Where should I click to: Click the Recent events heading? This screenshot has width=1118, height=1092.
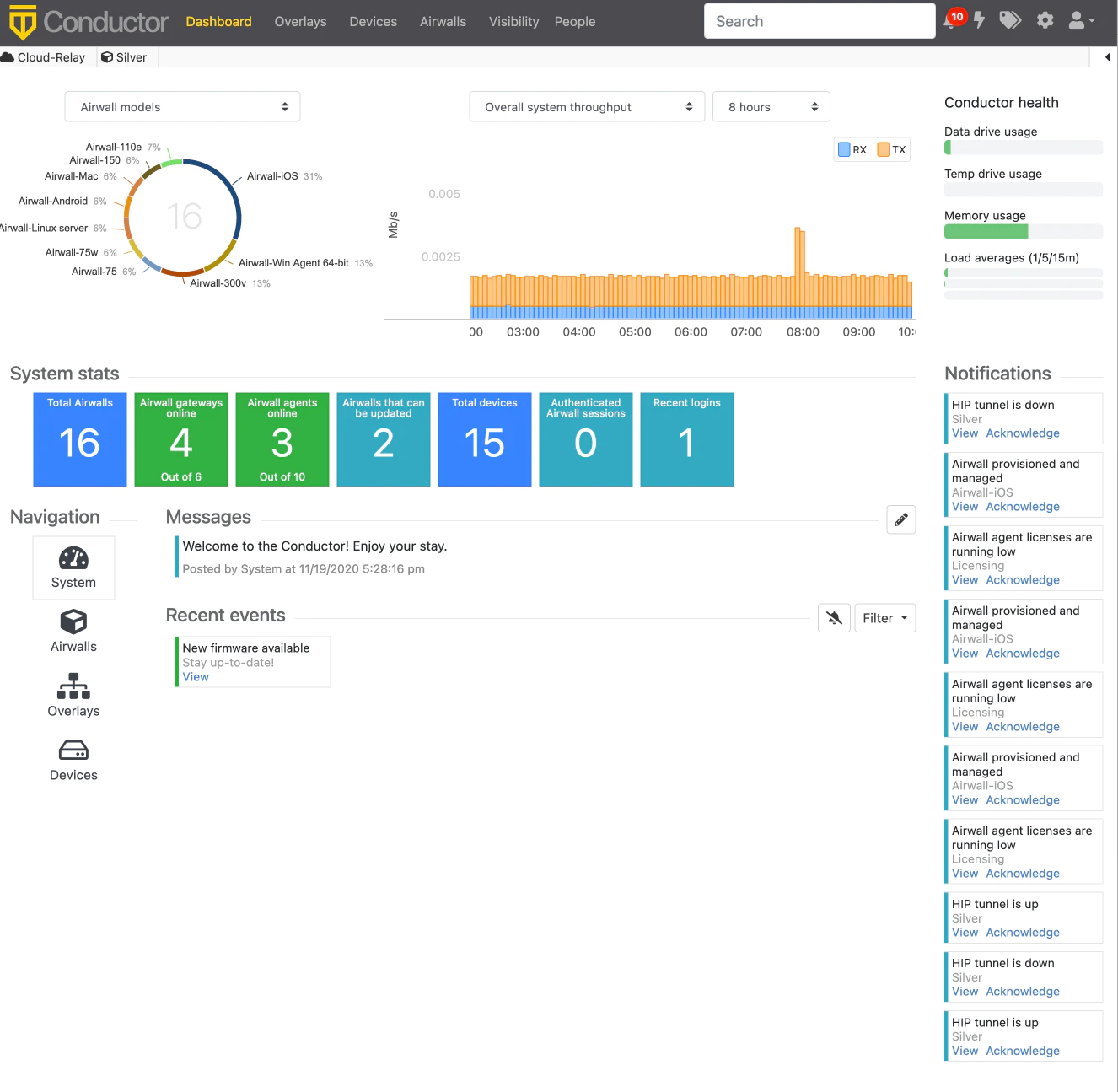[225, 616]
